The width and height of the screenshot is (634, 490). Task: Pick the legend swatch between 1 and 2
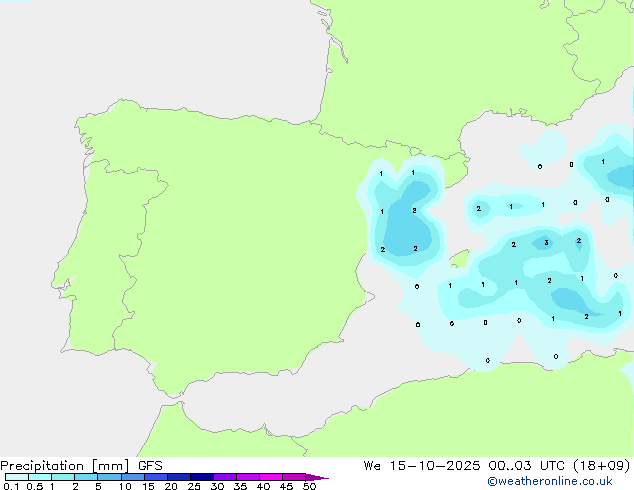[63, 477]
